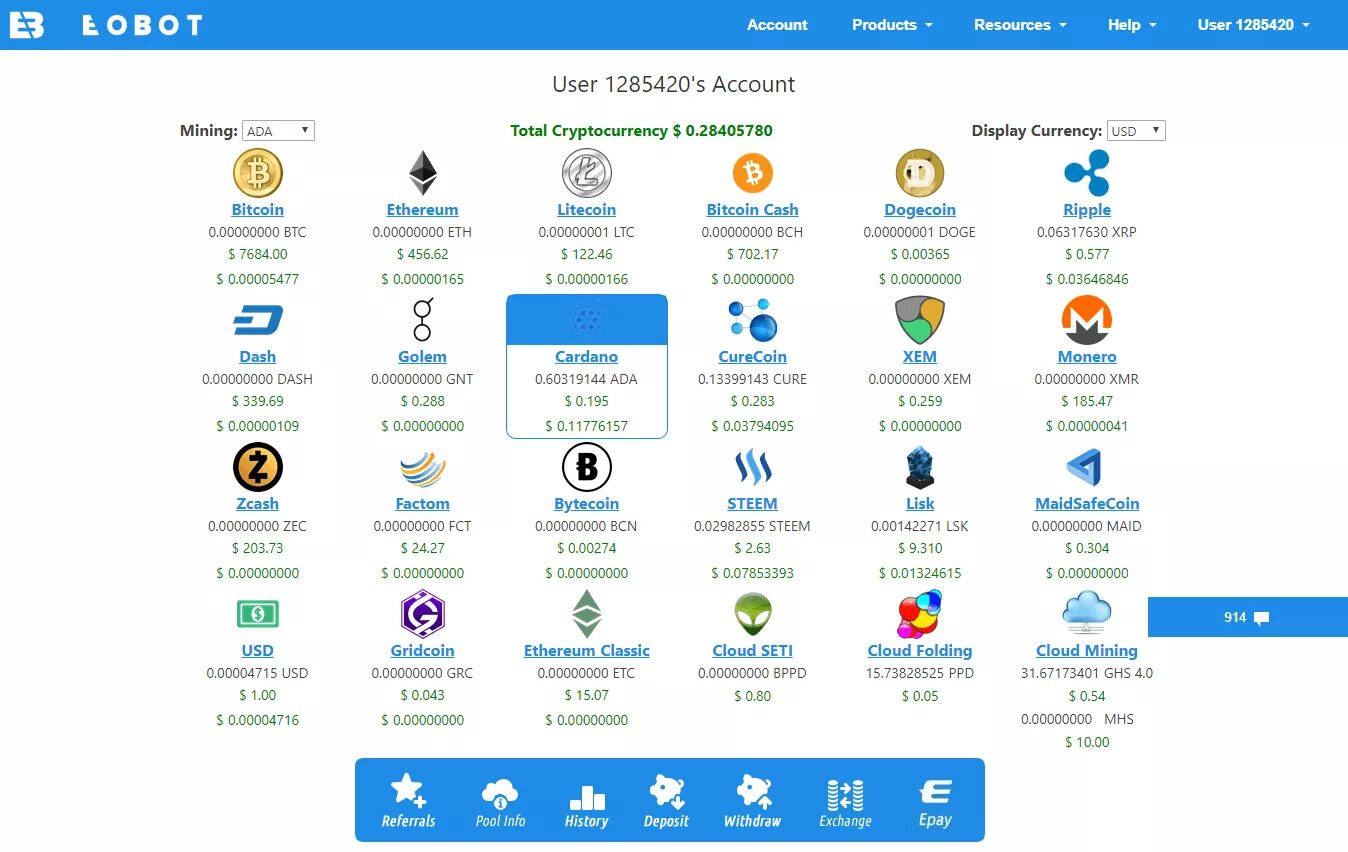Viewport: 1348px width, 852px height.
Task: Go to Account in top navigation
Action: click(777, 25)
